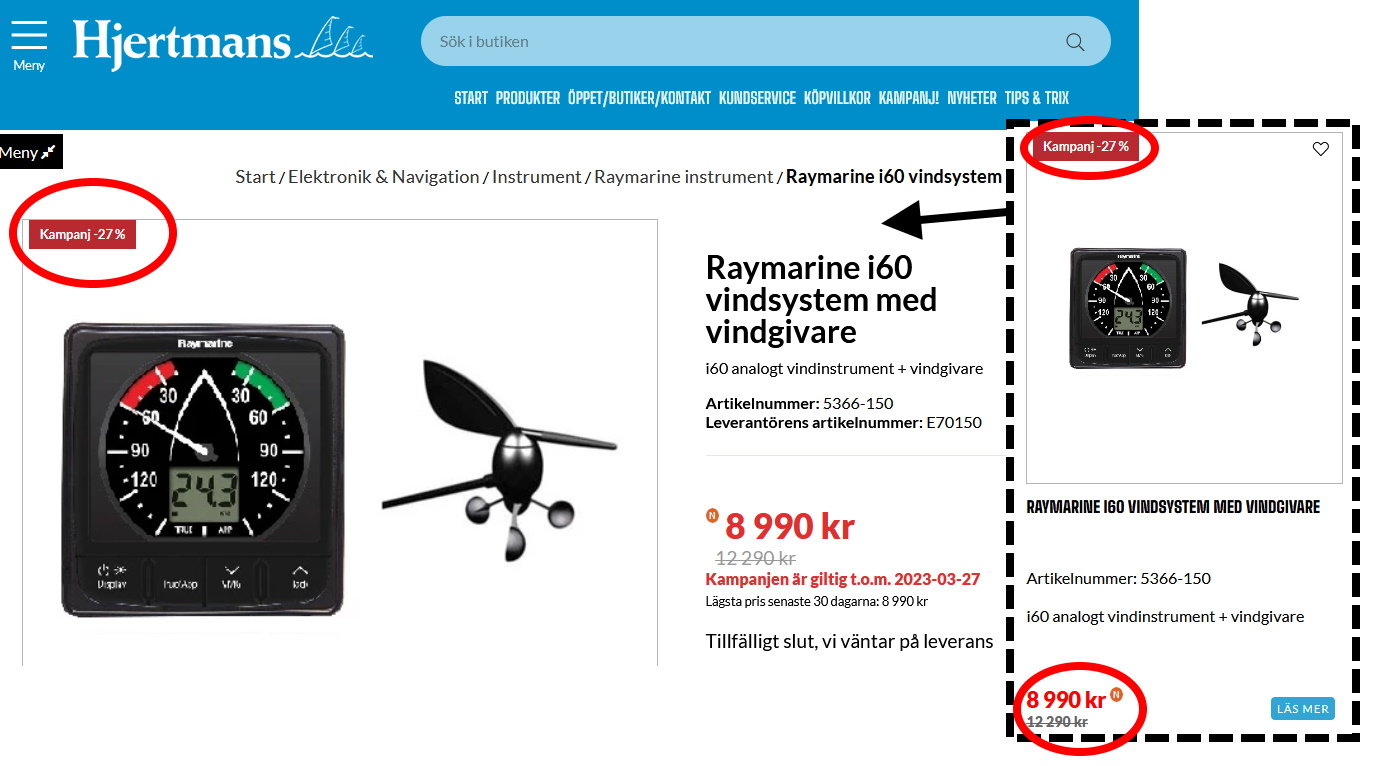Open the product card thumbnail image
The image size is (1396, 766).
[x=1184, y=308]
